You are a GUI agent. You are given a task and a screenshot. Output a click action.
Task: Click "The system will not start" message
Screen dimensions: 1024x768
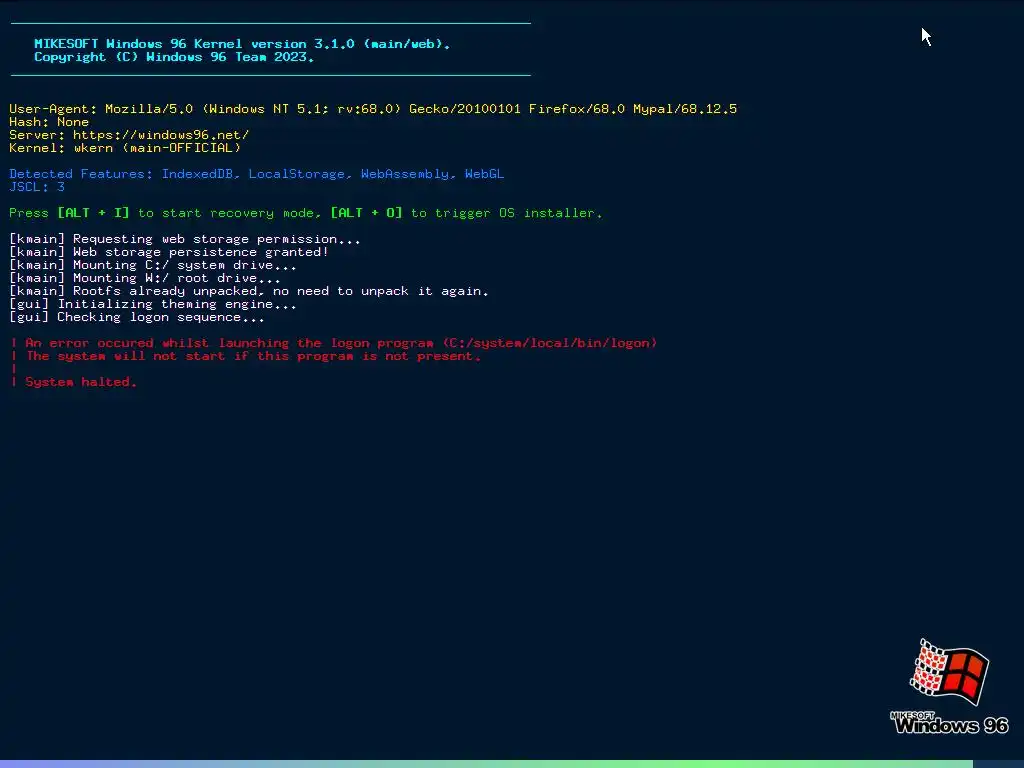[x=246, y=356]
